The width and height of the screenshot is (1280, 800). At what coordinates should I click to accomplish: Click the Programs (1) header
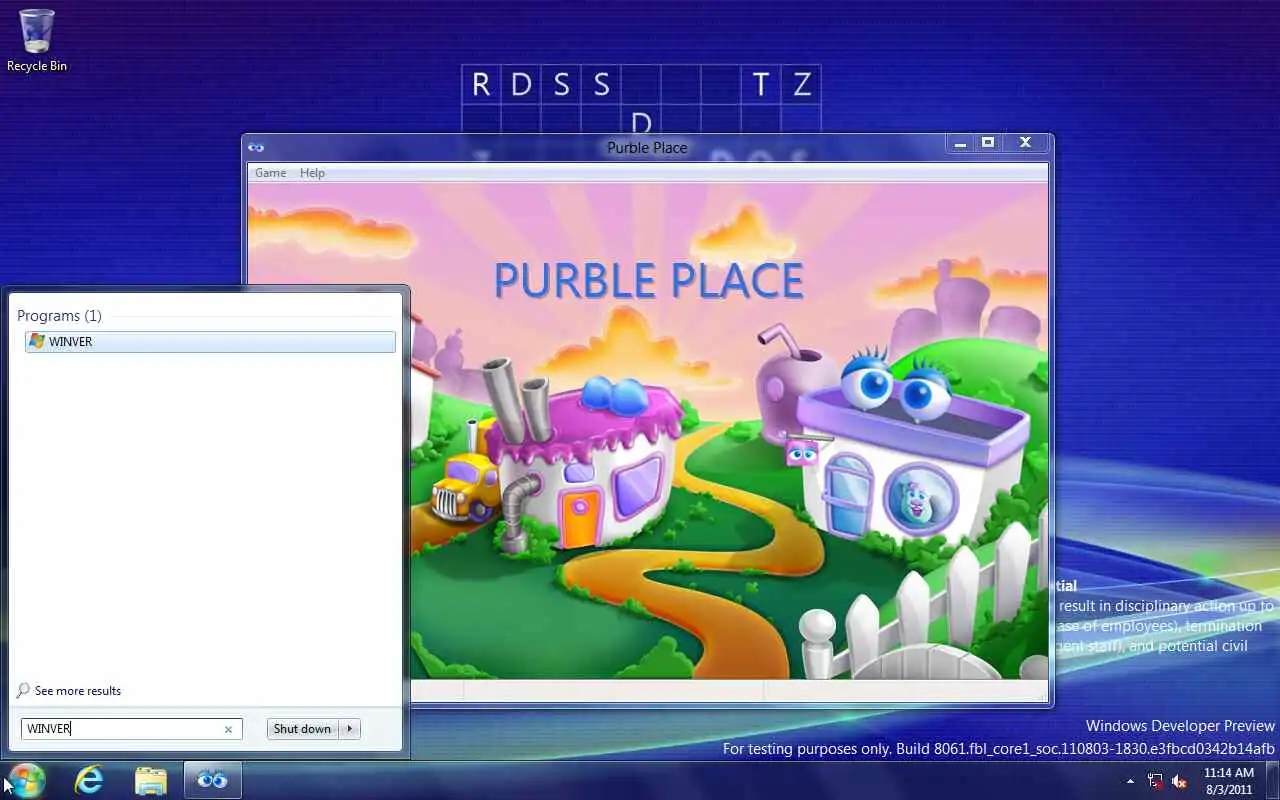point(59,315)
